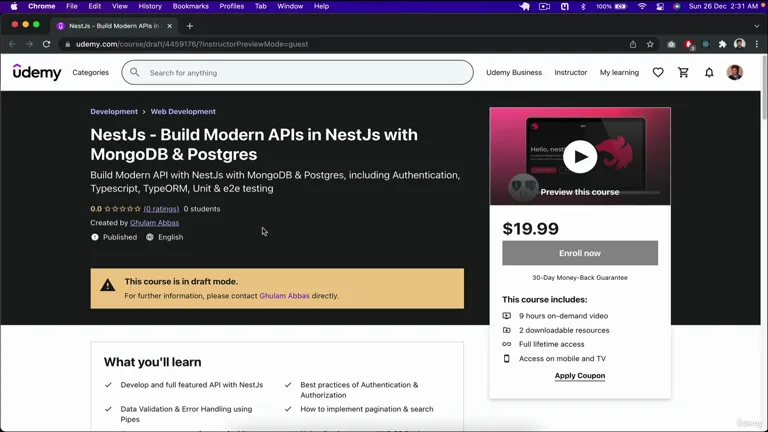
Task: Click 'Access on mobile and TV' text
Action: pyautogui.click(x=562, y=359)
